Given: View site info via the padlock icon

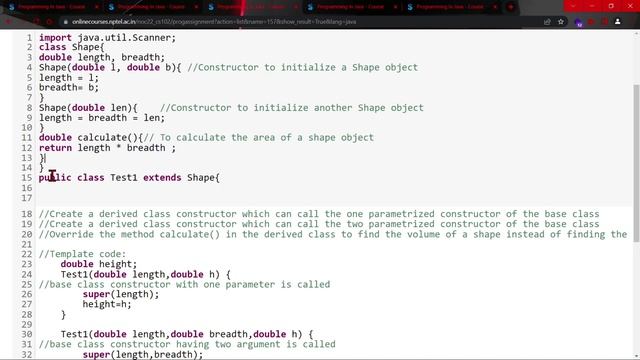Looking at the screenshot, I should coord(65,22).
